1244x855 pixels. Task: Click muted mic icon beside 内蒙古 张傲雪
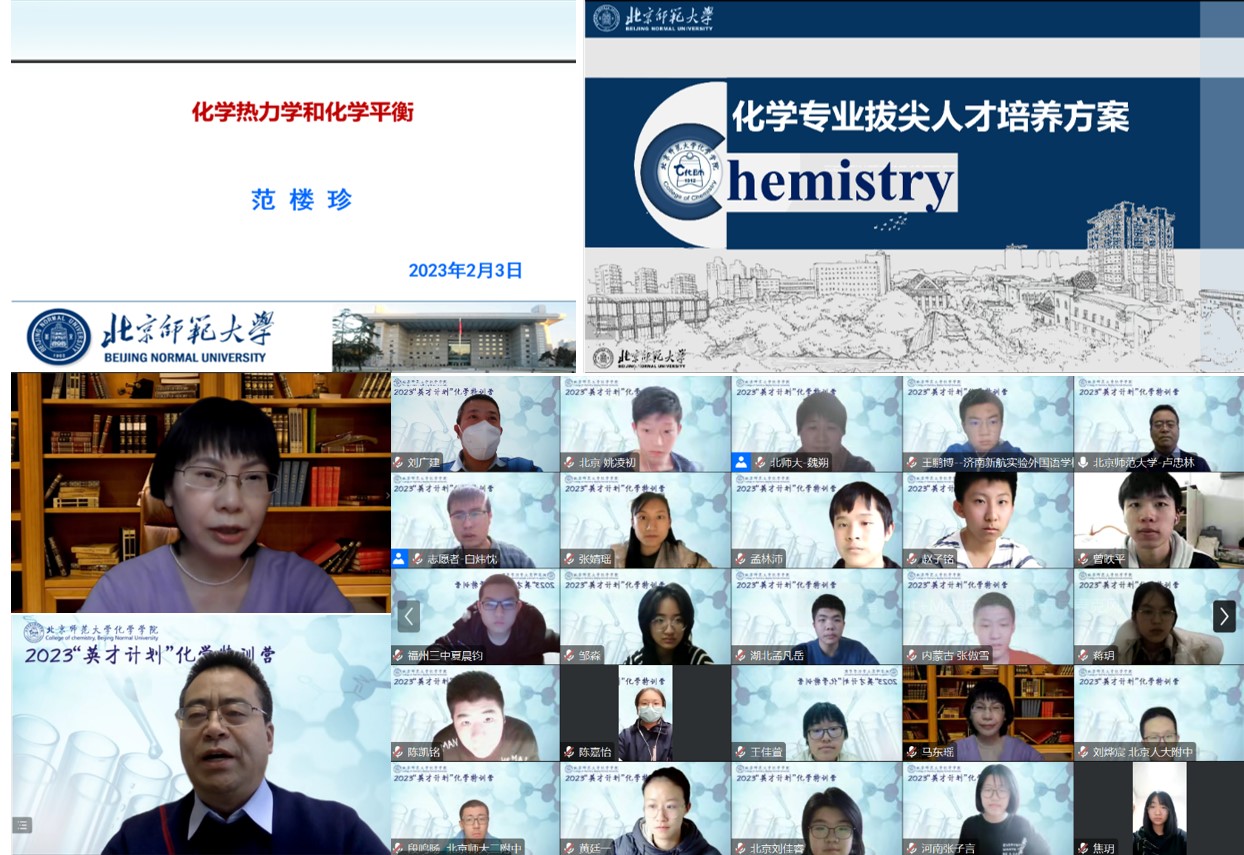point(912,656)
